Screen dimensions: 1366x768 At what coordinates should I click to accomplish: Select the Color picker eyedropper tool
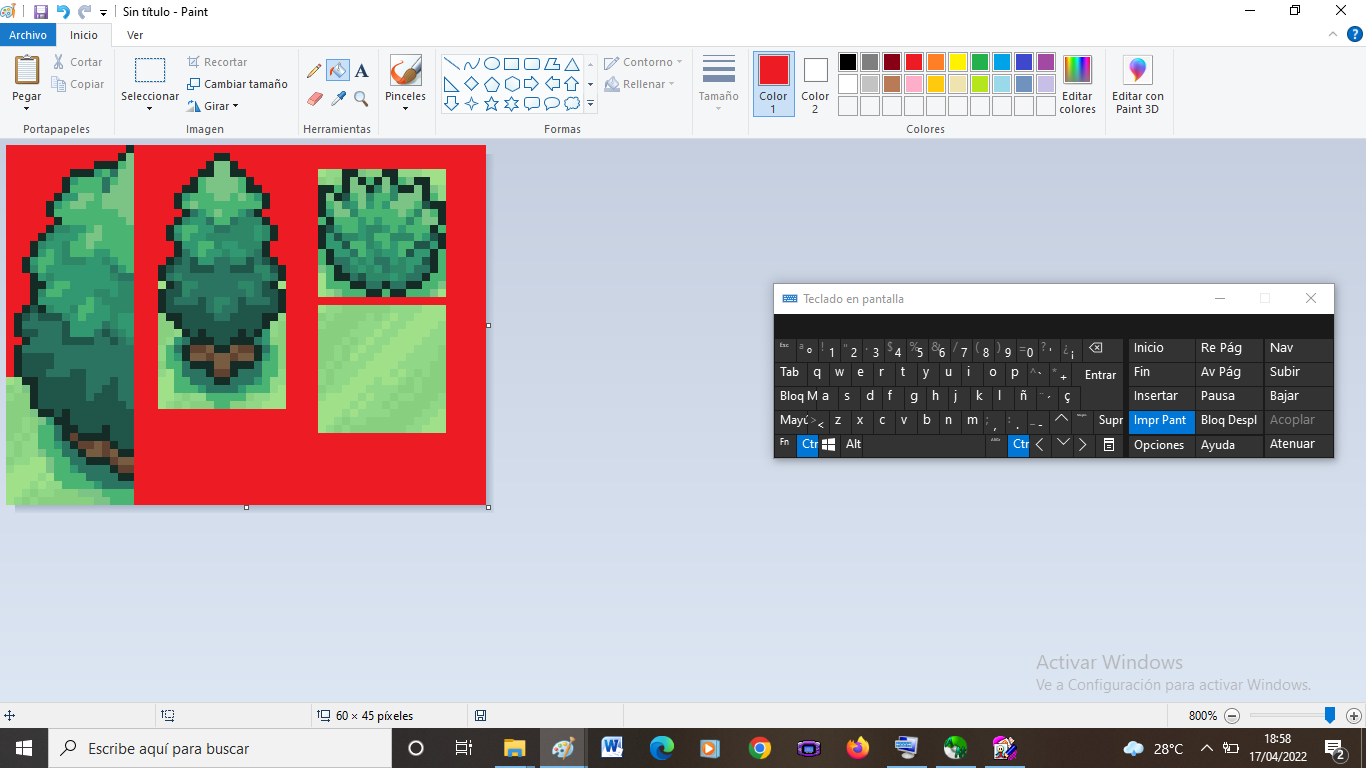338,99
